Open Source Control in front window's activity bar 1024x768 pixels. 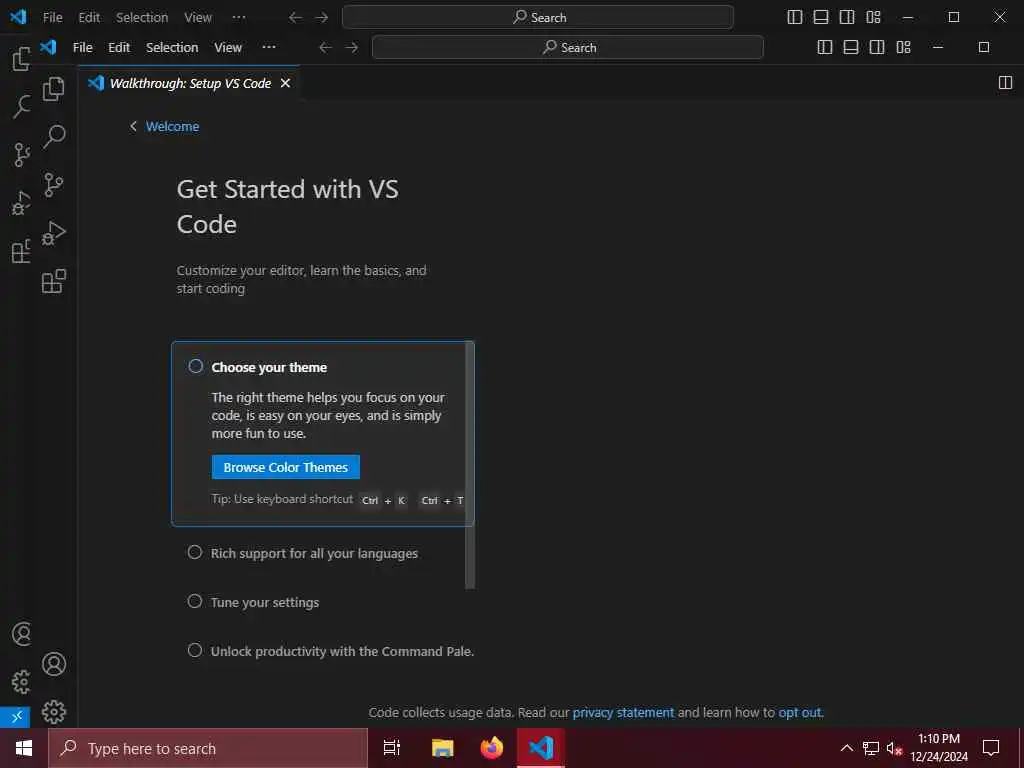(x=54, y=185)
